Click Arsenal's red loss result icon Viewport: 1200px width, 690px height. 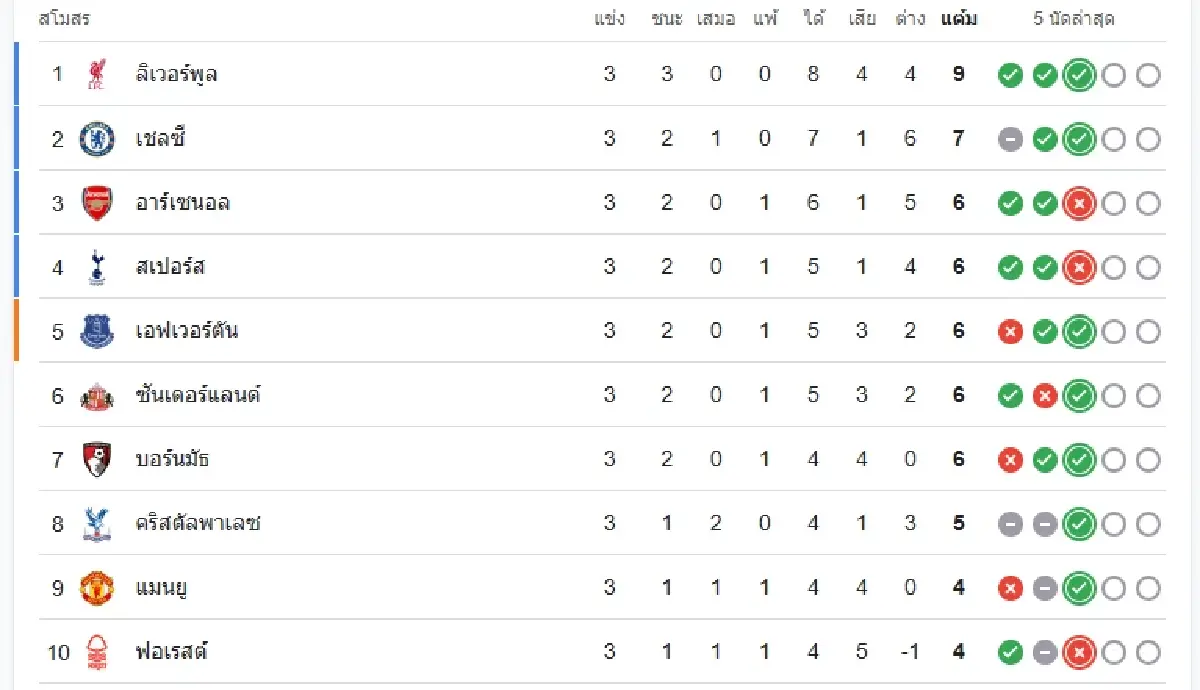coord(1078,204)
